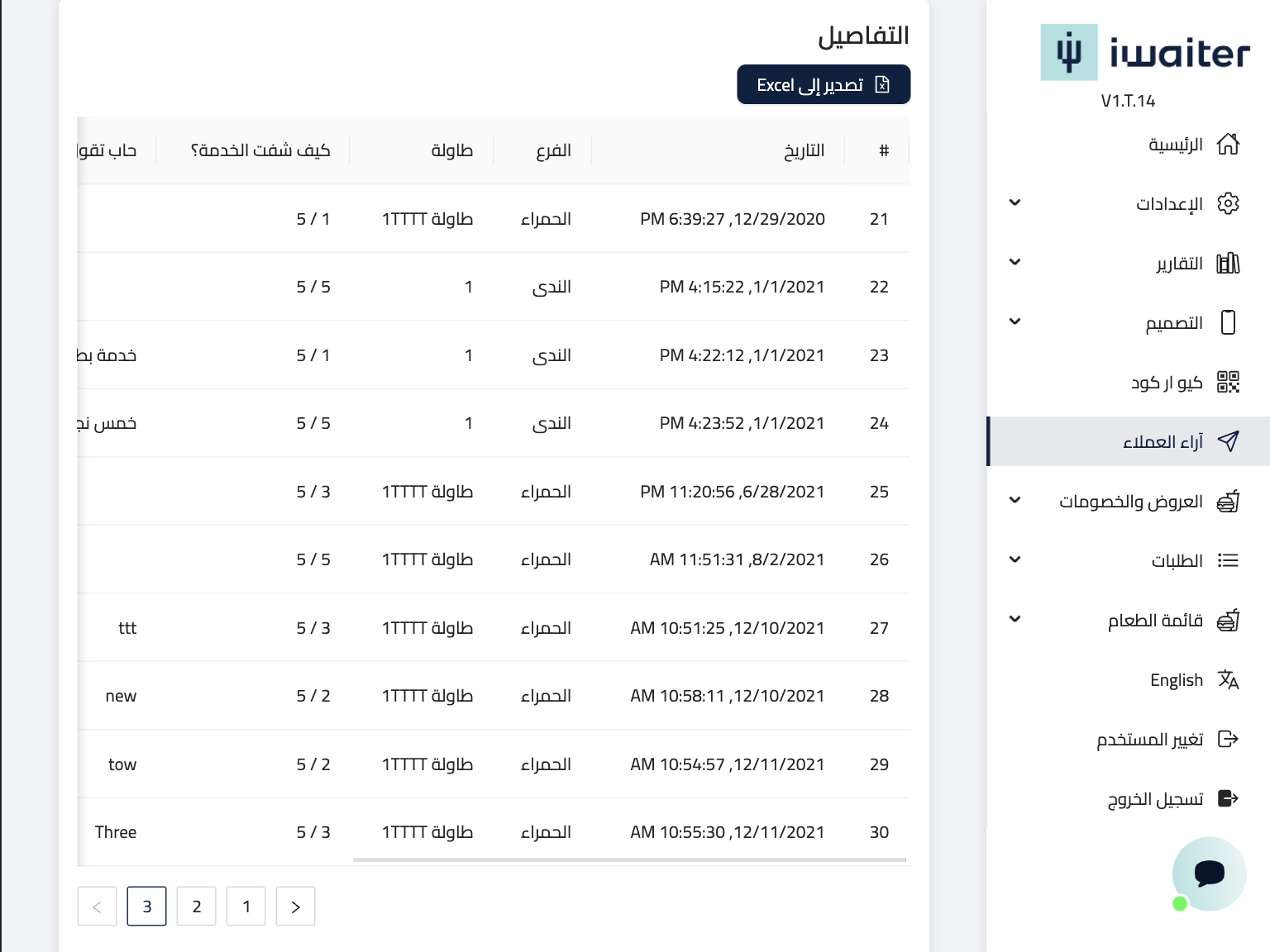
Task: Click the logout door icon
Action: (x=1228, y=798)
